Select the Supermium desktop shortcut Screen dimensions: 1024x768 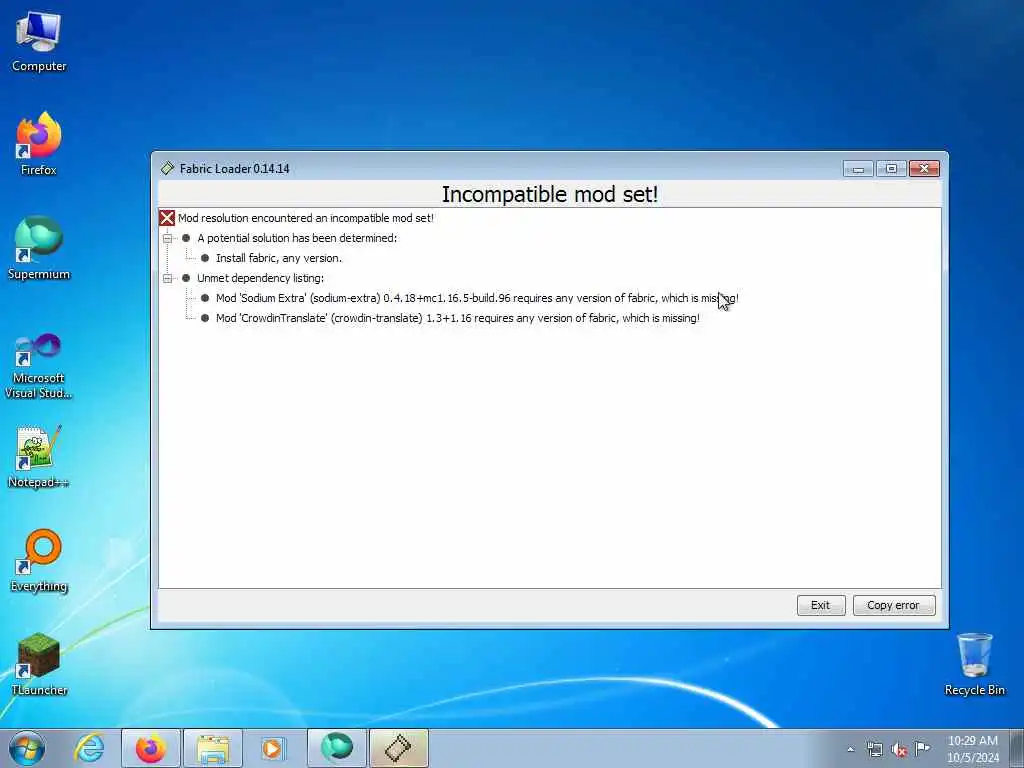pos(39,248)
